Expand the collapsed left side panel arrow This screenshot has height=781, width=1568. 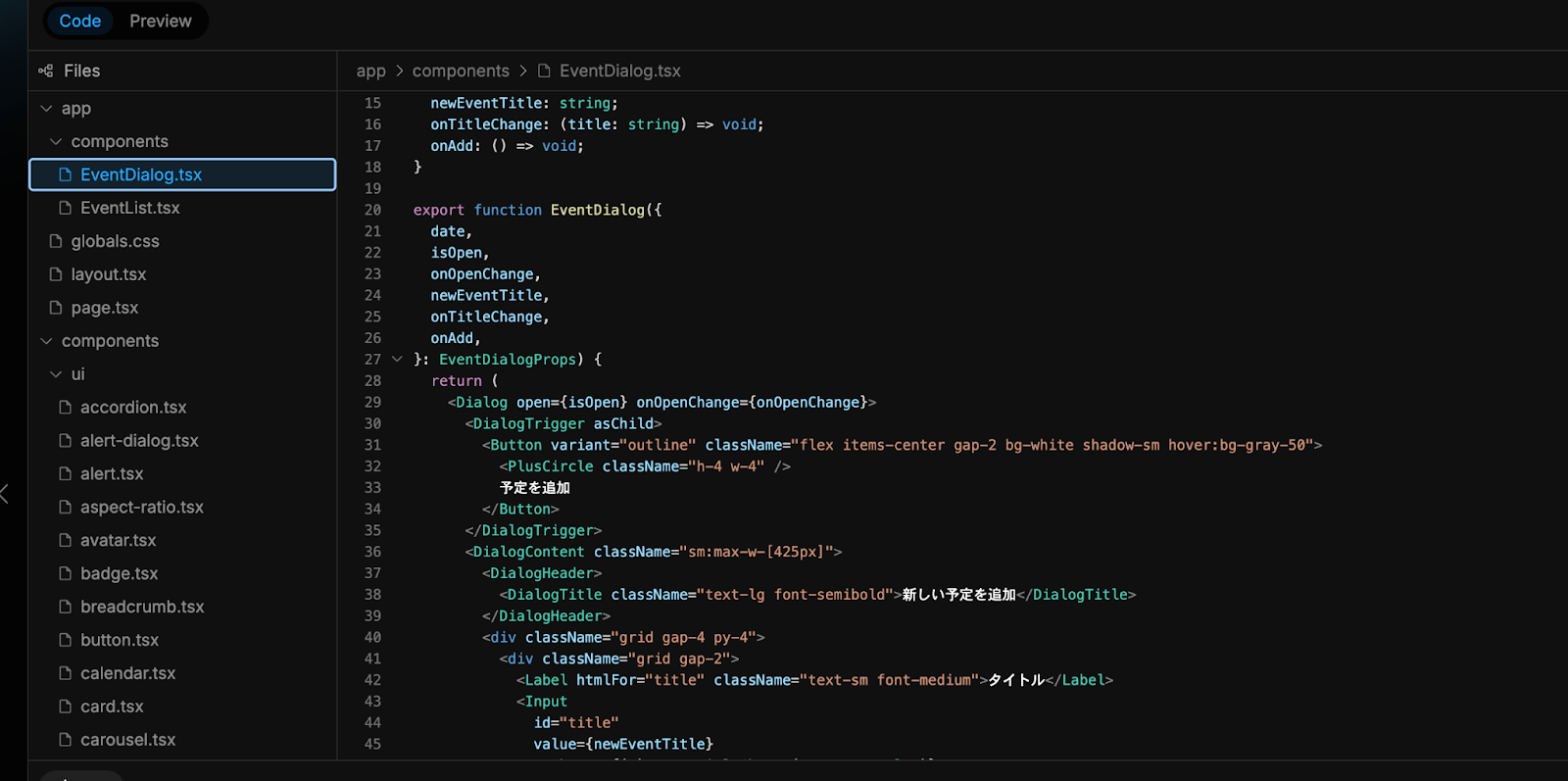tap(5, 494)
